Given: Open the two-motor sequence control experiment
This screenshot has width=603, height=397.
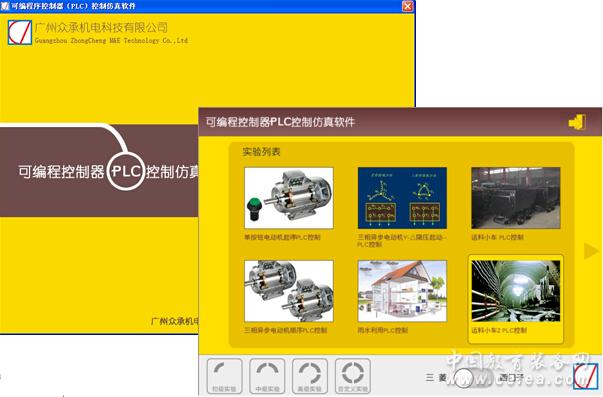Looking at the screenshot, I should pos(289,291).
